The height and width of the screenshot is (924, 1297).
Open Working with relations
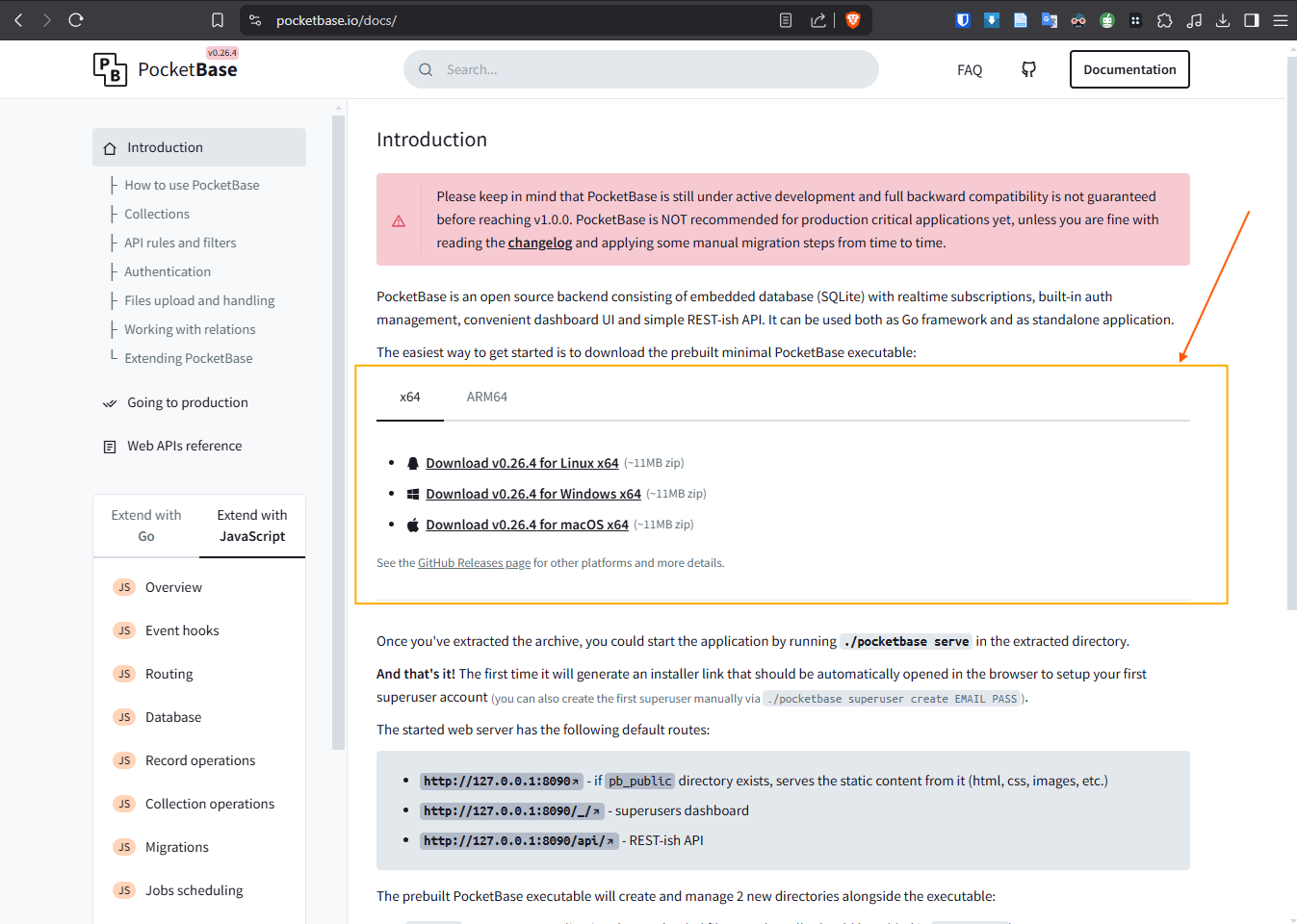pos(190,329)
